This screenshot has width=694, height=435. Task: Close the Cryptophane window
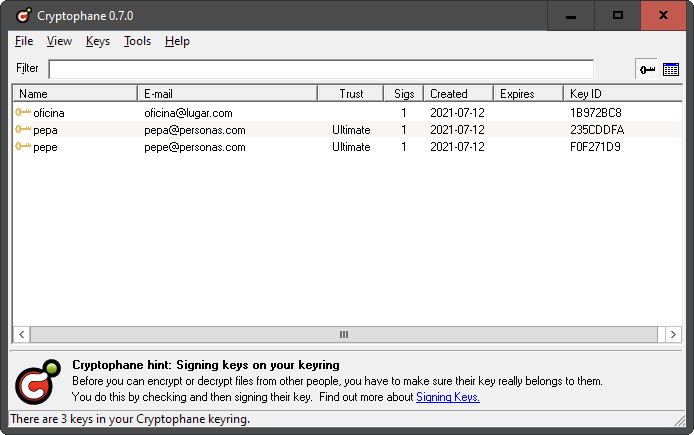pyautogui.click(x=663, y=16)
